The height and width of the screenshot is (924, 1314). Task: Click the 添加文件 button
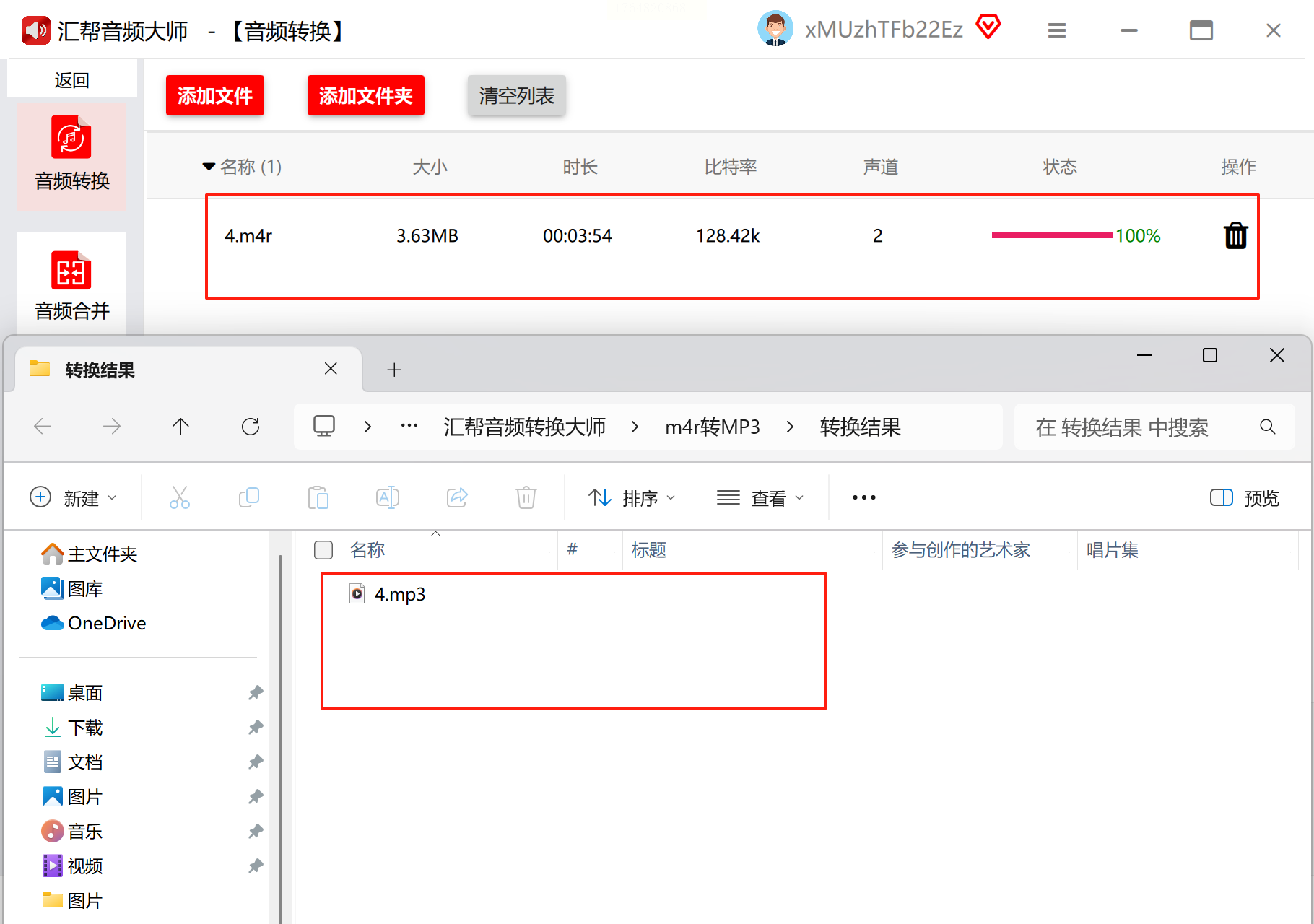pyautogui.click(x=215, y=95)
